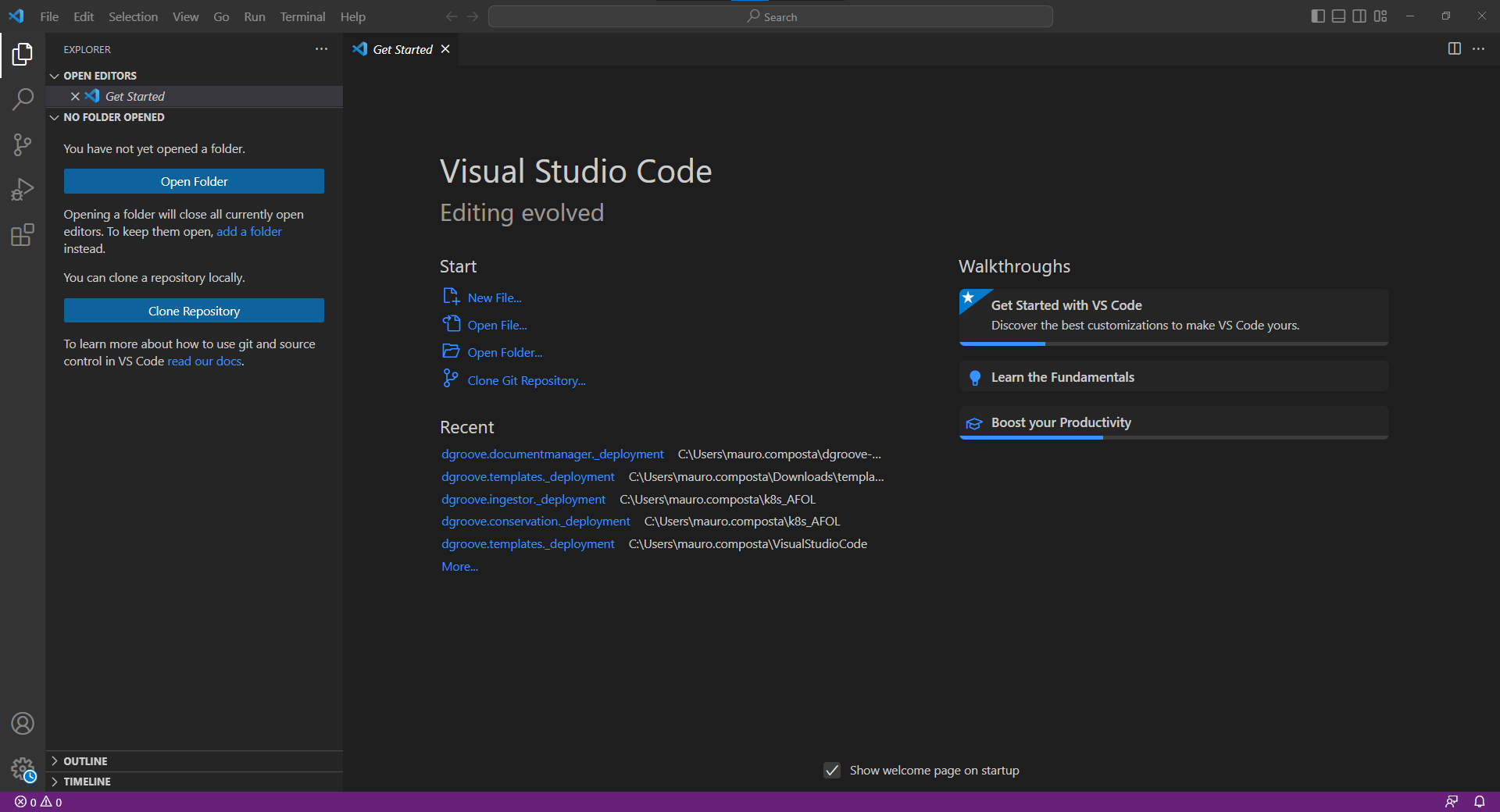Select the Get Started editor tab

pyautogui.click(x=402, y=49)
